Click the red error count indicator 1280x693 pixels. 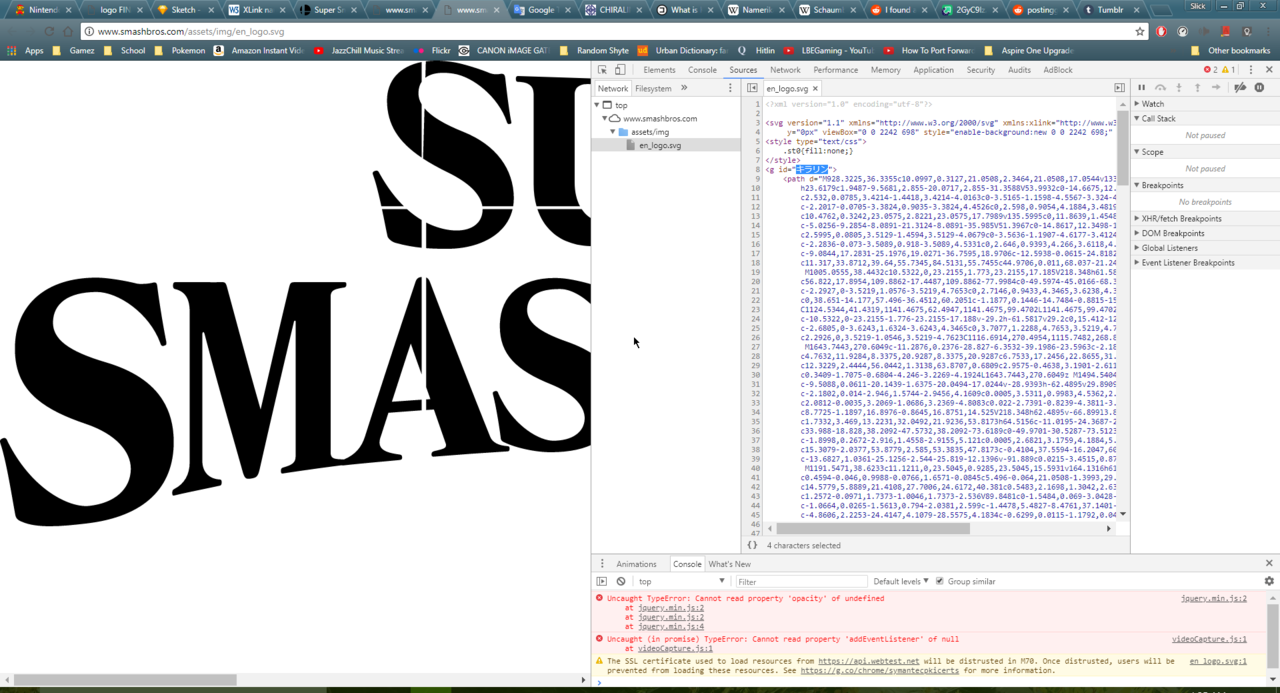1210,70
